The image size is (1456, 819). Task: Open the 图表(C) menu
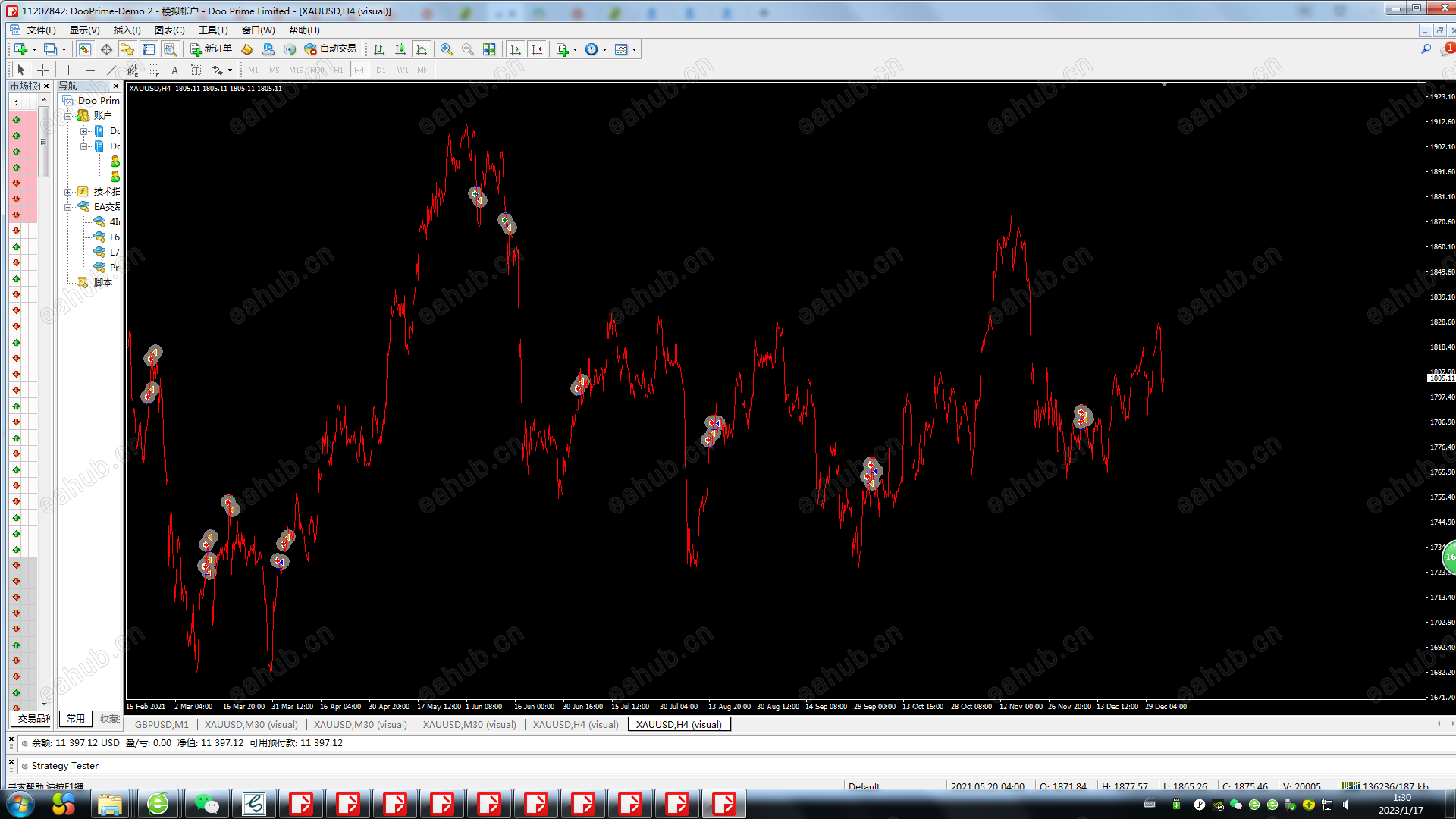169,30
